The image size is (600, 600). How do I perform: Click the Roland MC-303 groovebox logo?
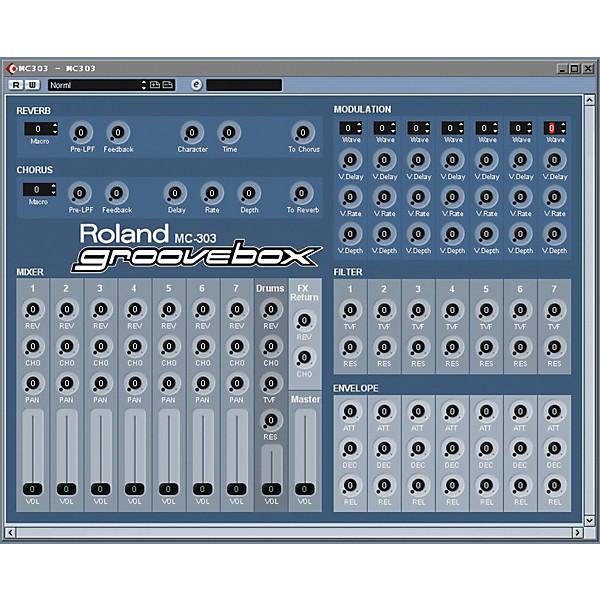pyautogui.click(x=197, y=248)
